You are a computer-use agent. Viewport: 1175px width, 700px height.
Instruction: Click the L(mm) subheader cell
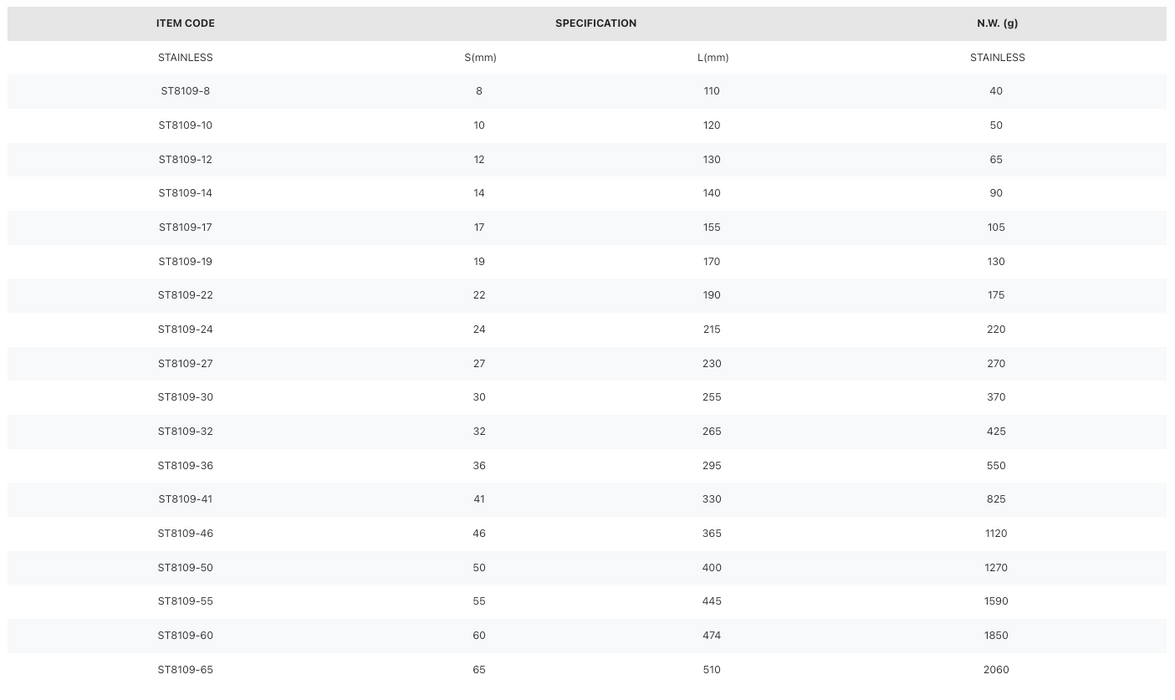point(713,58)
